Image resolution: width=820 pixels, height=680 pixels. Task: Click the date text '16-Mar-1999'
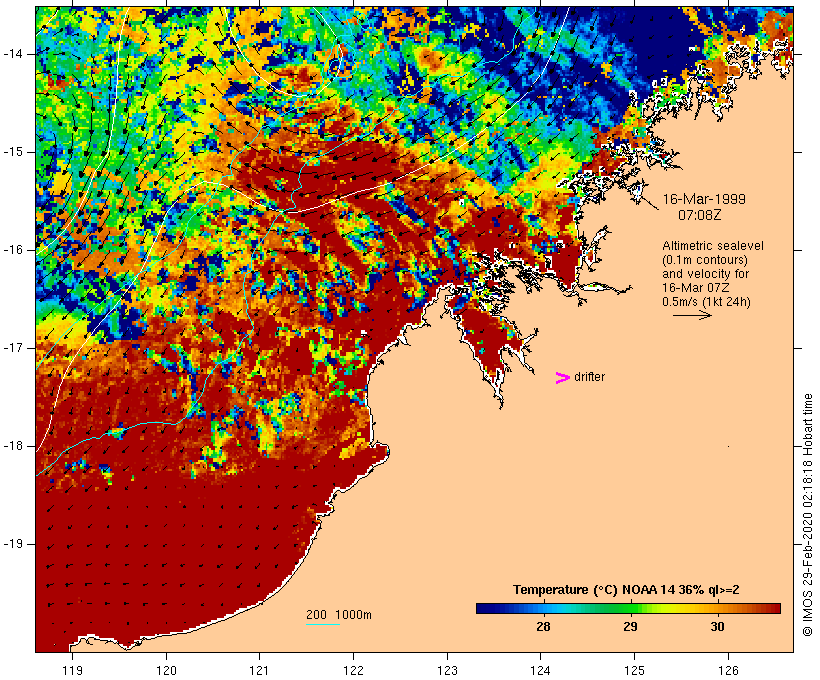(704, 199)
